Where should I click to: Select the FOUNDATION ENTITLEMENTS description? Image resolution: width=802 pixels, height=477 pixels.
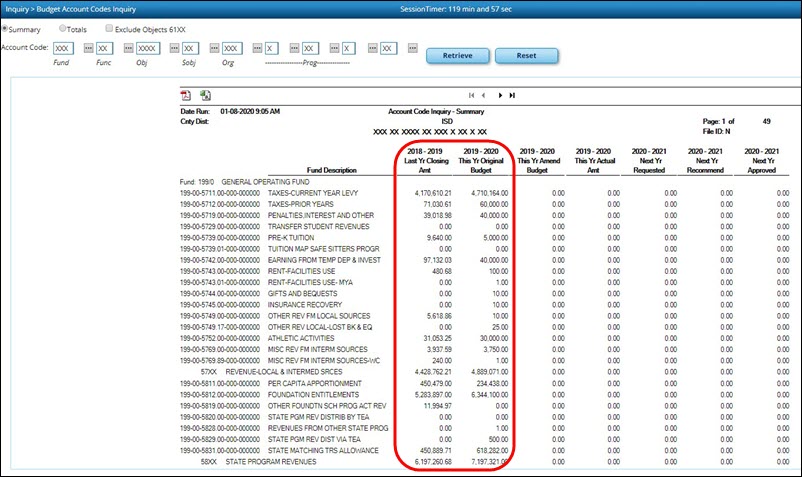[314, 395]
